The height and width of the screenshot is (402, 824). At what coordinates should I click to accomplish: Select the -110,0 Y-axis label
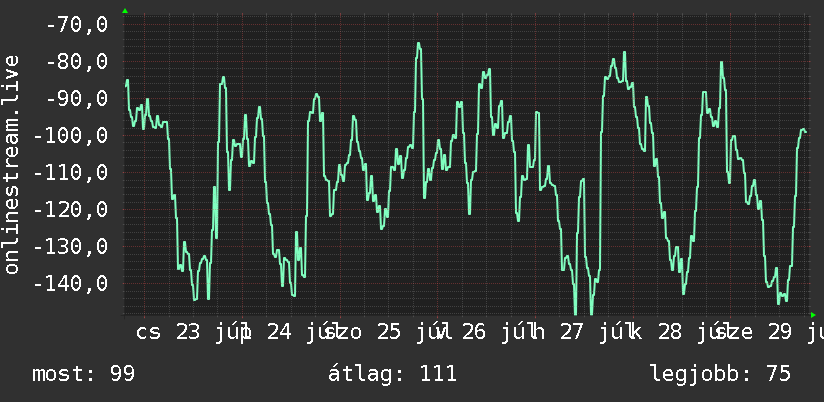(x=70, y=172)
